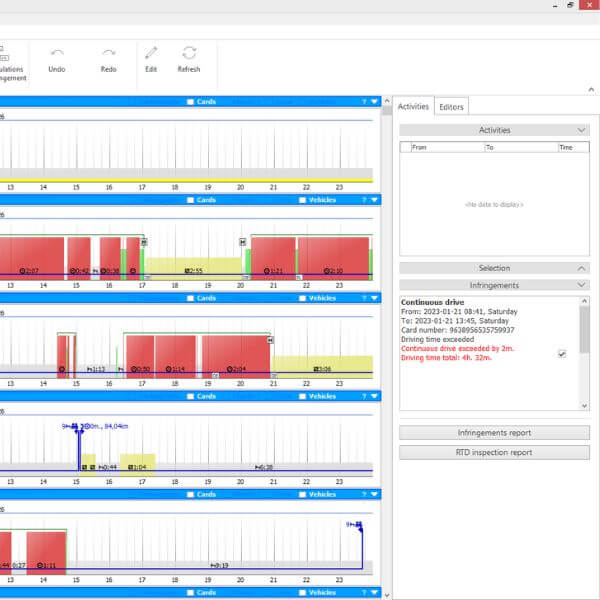Screen dimensions: 600x600
Task: Click the marker icon left of the 2:55 rest
Action: (x=144, y=242)
